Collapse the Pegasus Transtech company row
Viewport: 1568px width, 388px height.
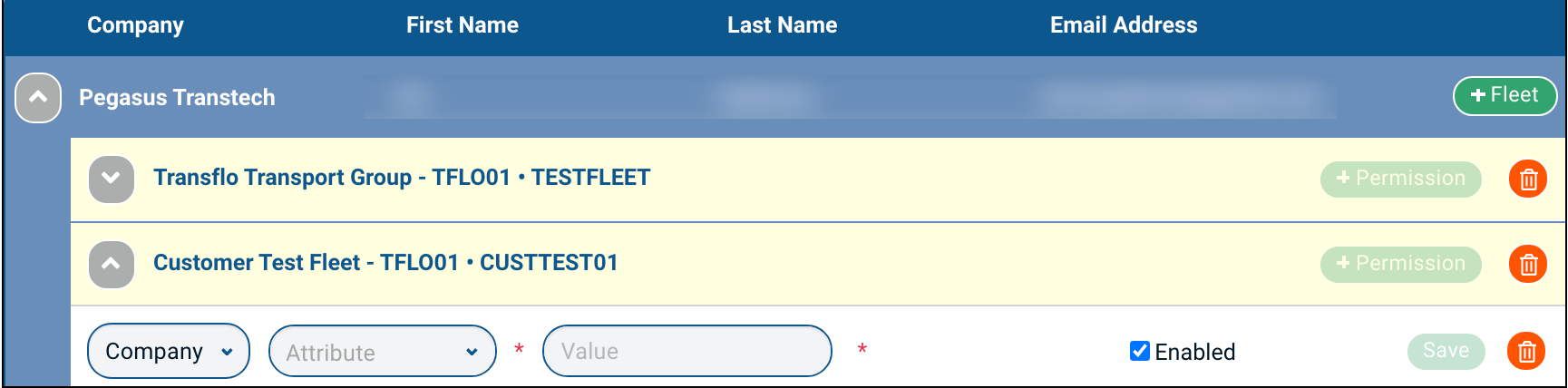38,97
